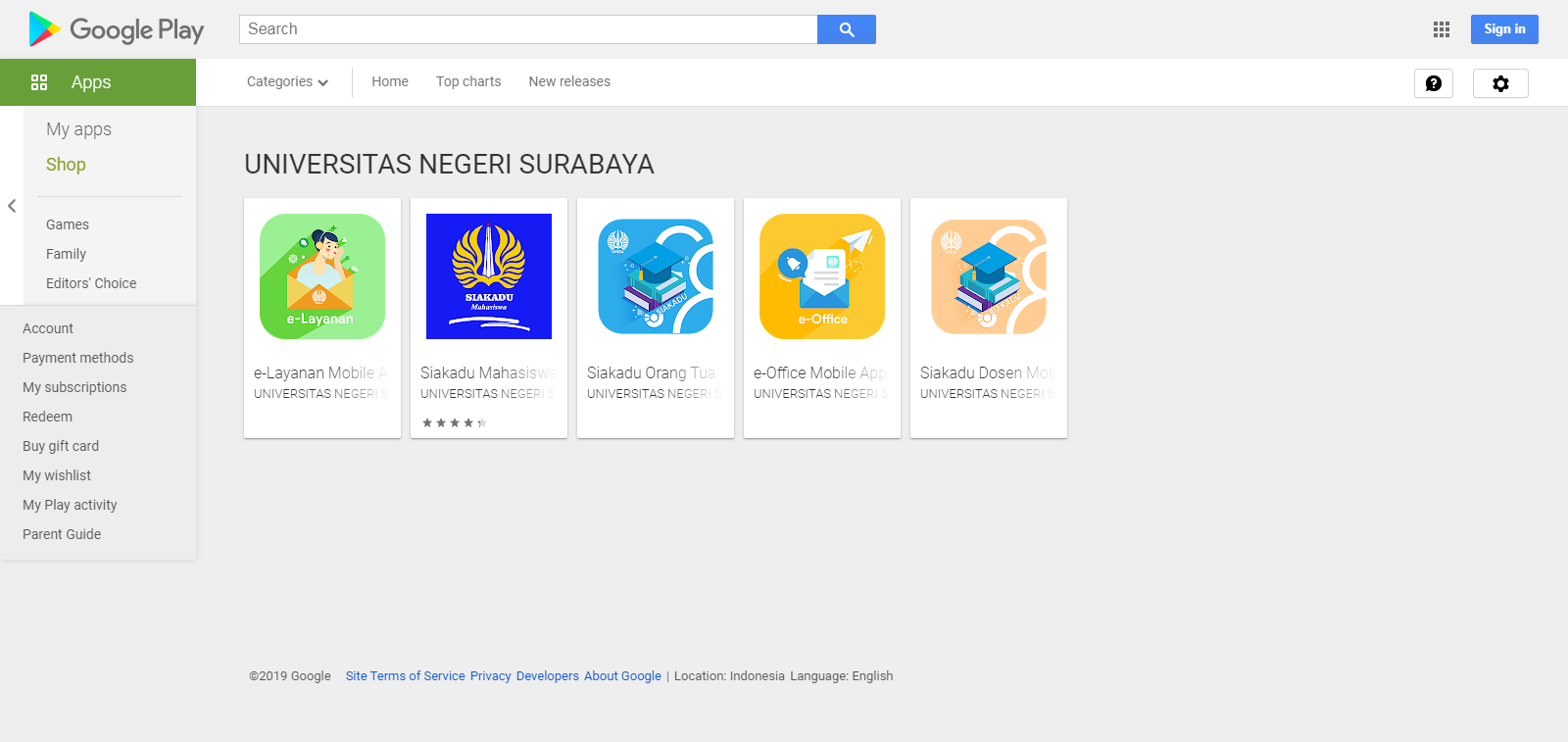Click the blue search magnifier button
Screen dimensions: 1568x742
pos(847,29)
